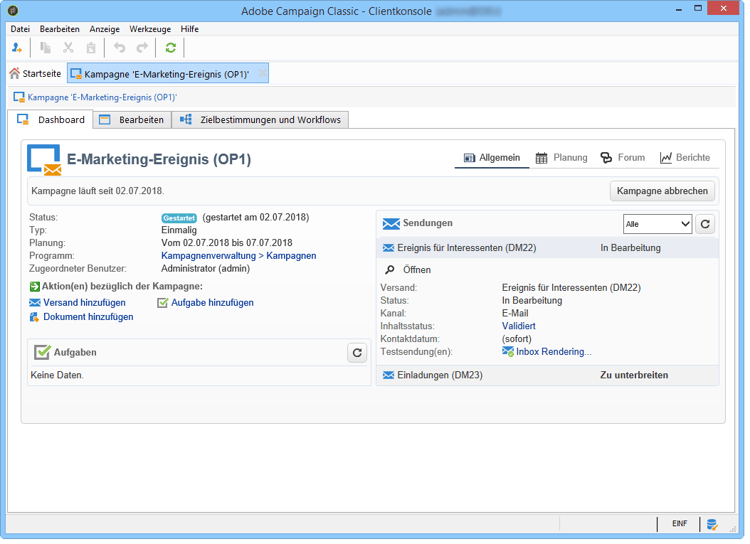Click the Paste clipboard toolbar icon

[x=91, y=48]
